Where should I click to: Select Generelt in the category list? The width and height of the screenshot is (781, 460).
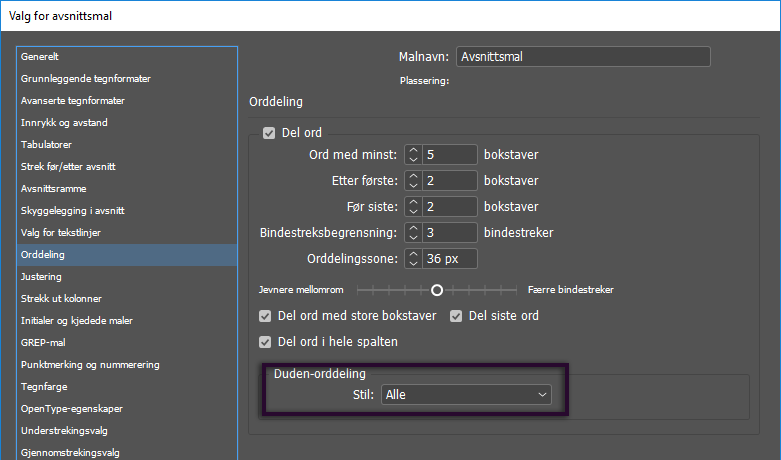[40, 57]
